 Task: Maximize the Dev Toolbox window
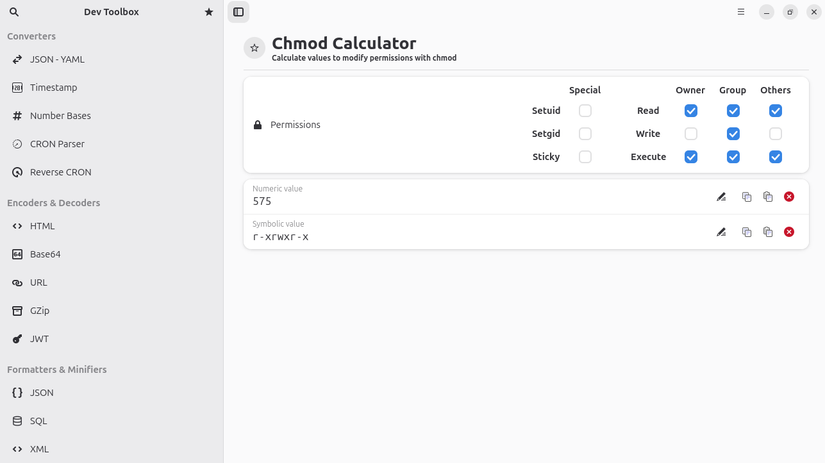point(790,12)
